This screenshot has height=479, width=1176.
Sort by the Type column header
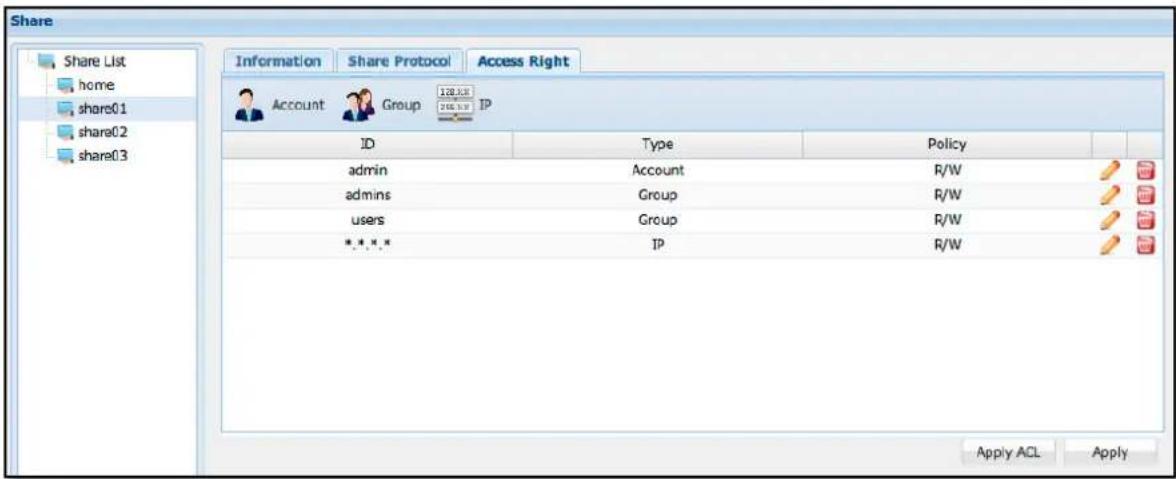(658, 144)
